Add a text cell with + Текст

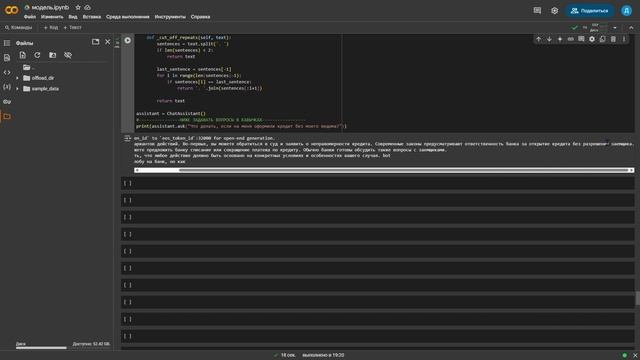73,27
